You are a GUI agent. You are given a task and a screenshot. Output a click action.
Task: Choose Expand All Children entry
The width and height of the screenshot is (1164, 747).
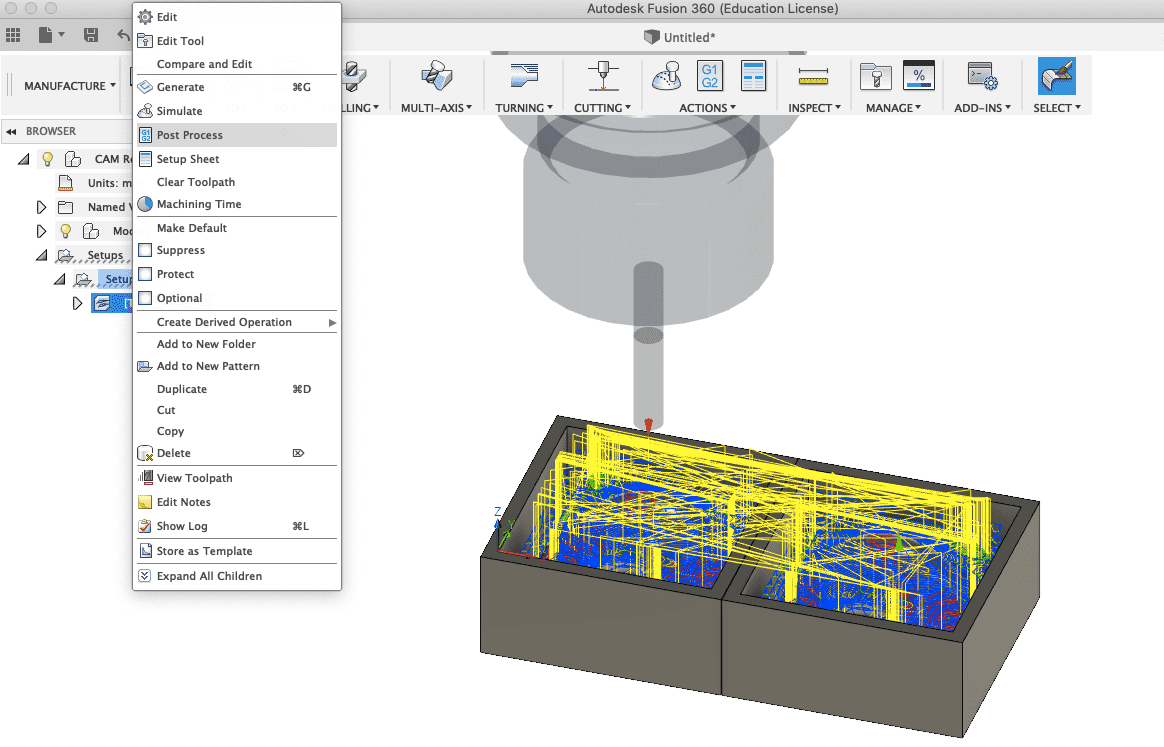point(236,576)
